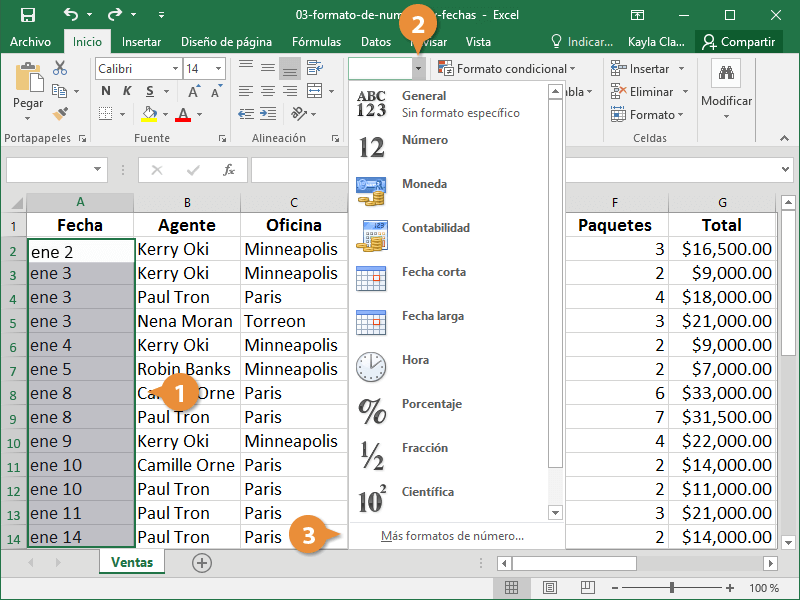This screenshot has height=600, width=800.
Task: Click the Save icon in title bar
Action: (x=28, y=15)
